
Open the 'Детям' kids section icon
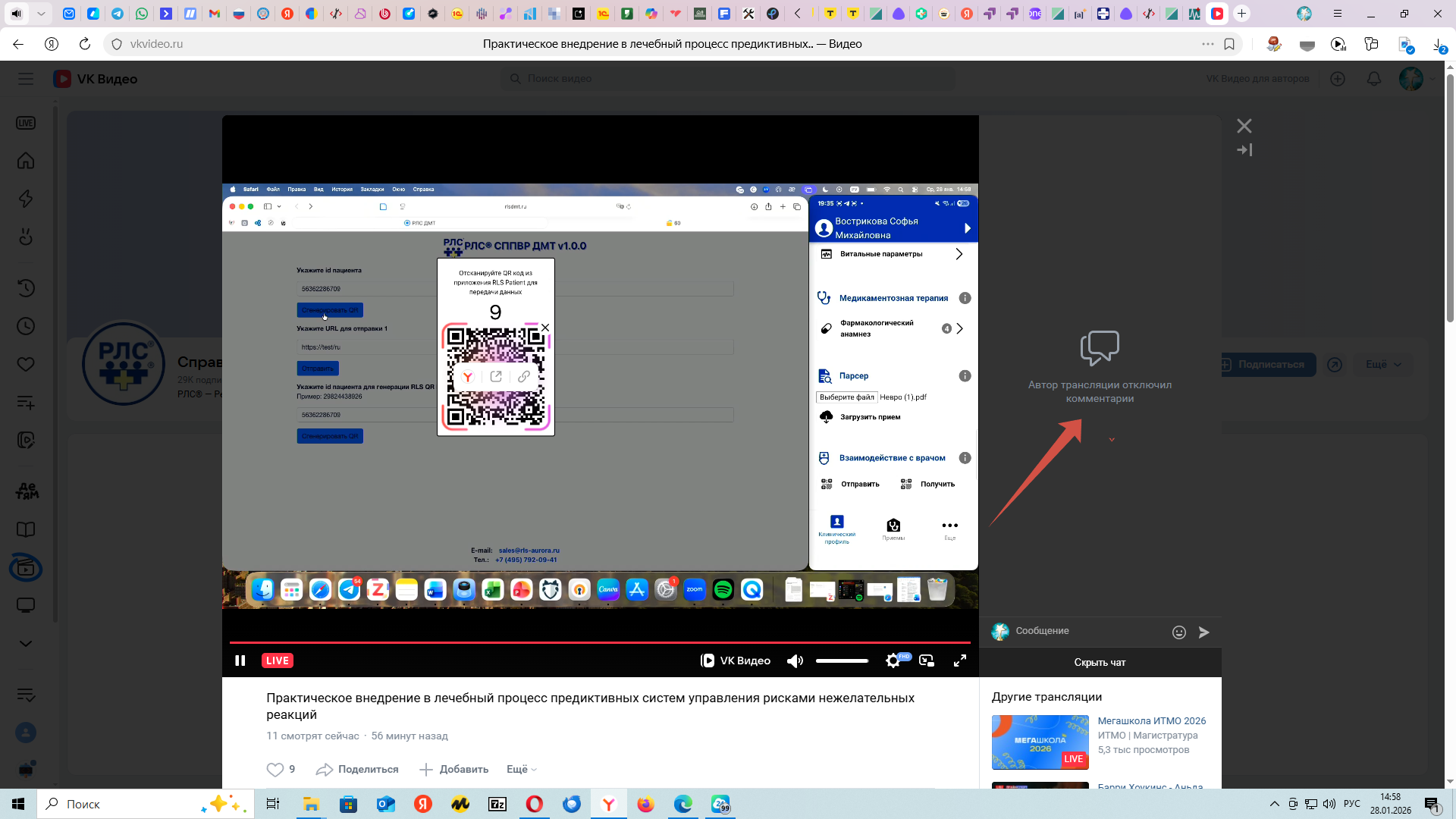(x=27, y=491)
